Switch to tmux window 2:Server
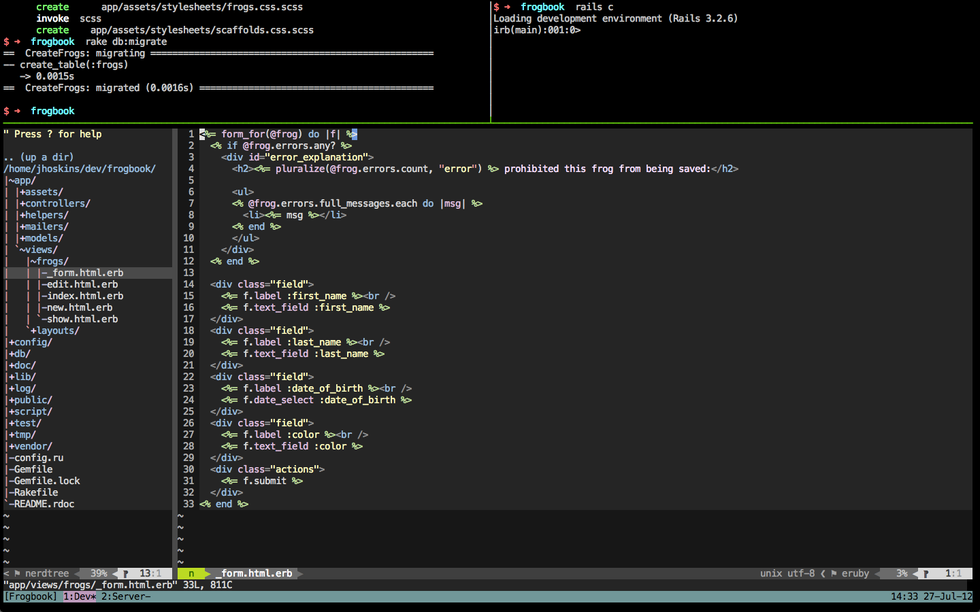This screenshot has height=612, width=980. 125,597
